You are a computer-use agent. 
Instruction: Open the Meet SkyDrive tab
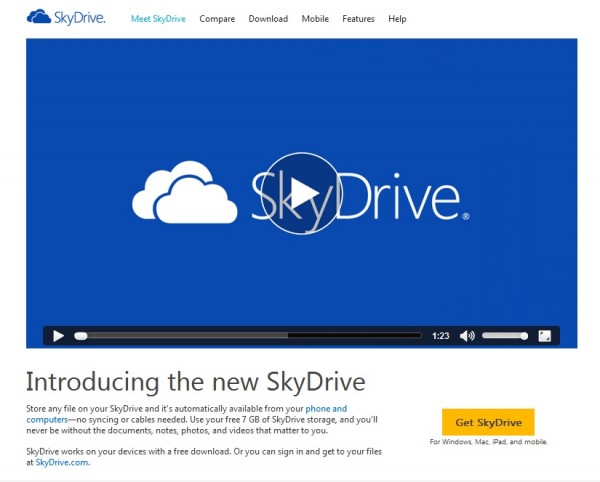coord(158,19)
